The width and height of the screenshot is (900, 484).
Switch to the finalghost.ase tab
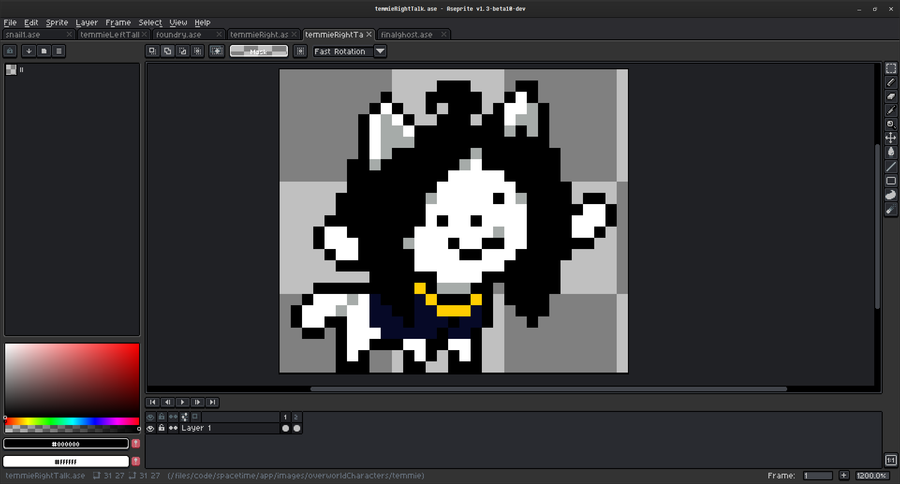[x=414, y=34]
